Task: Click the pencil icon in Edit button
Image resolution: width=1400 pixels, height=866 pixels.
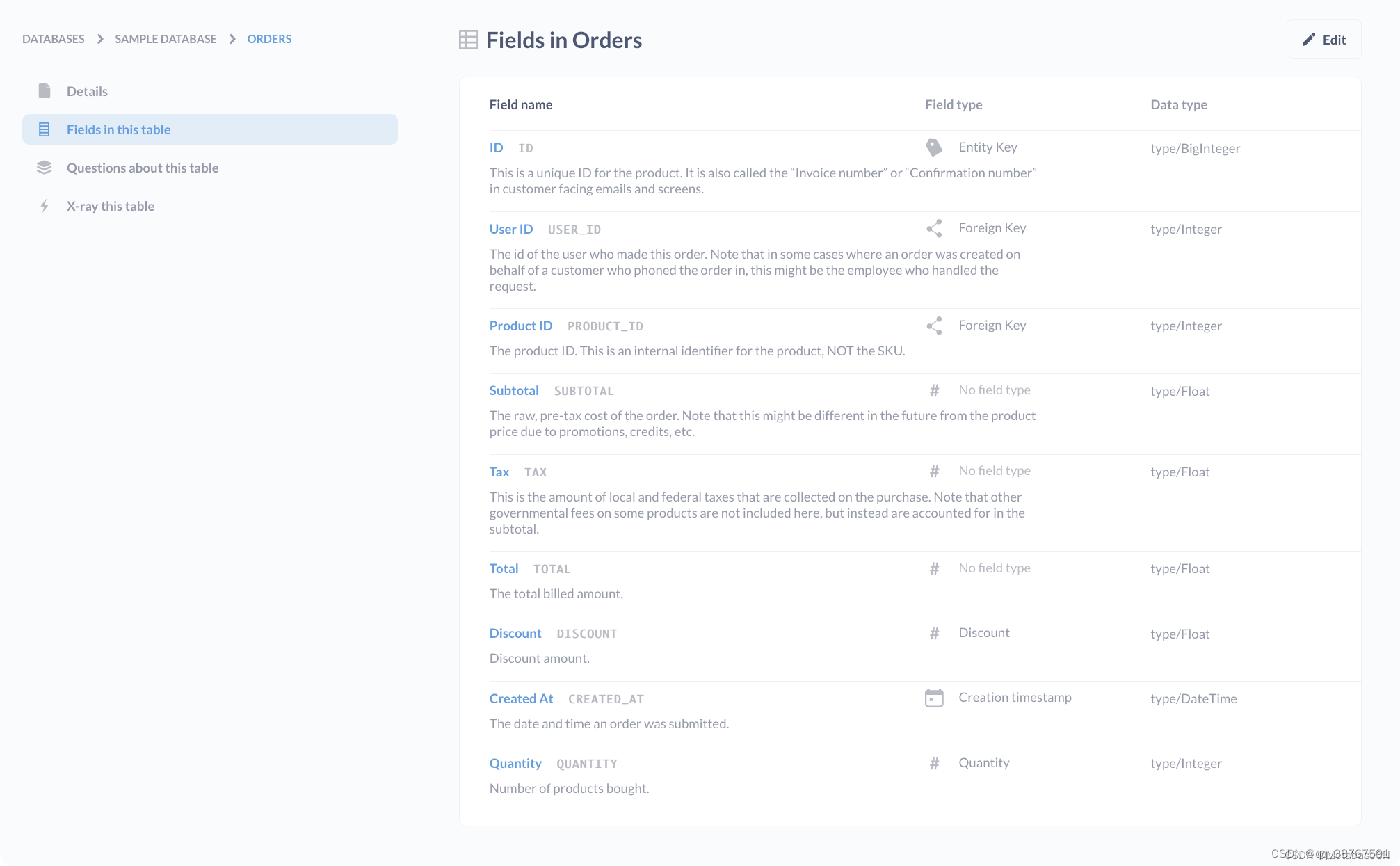Action: (x=1308, y=40)
